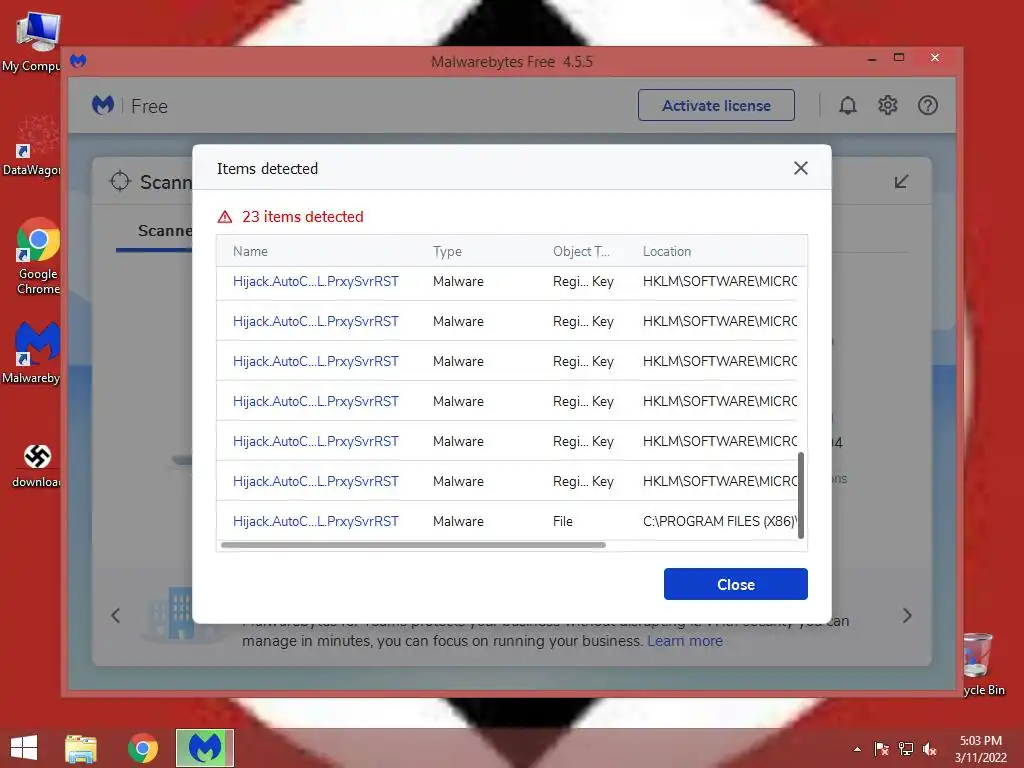Sort detections by the Name column header
1024x768 pixels.
pyautogui.click(x=250, y=251)
